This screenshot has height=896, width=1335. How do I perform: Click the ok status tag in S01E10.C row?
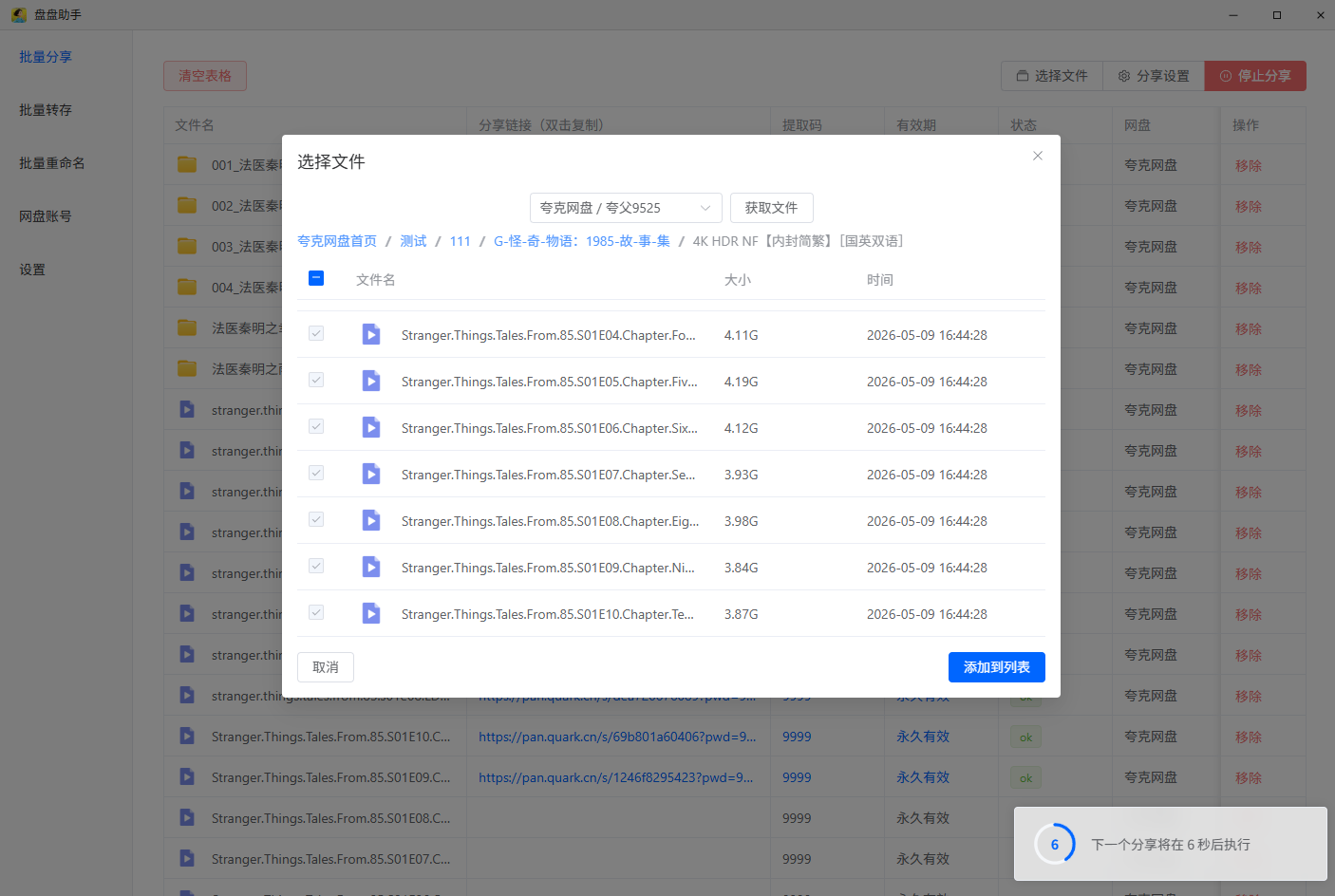pyautogui.click(x=1025, y=737)
